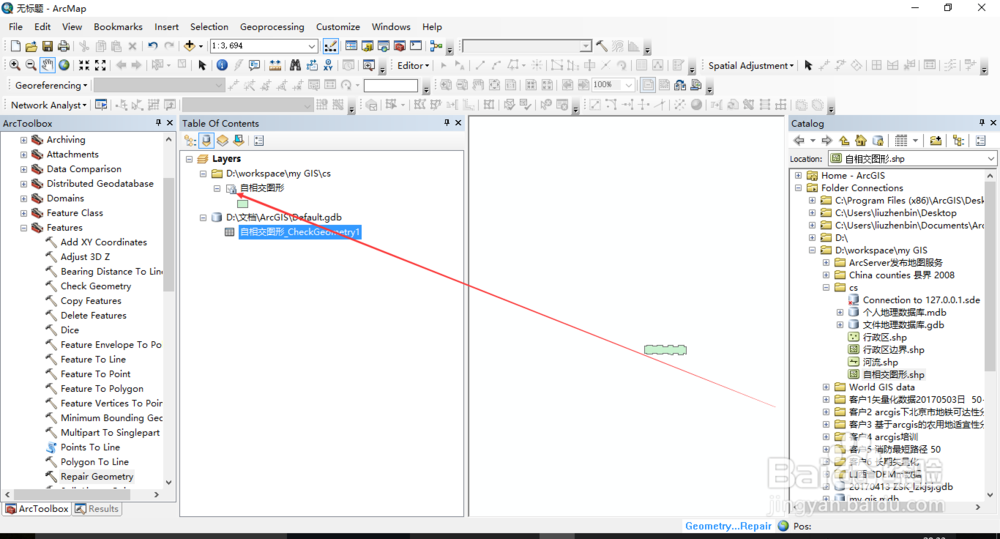Screen dimensions: 1000x539
Task: Switch to the Results tab
Action: [x=96, y=509]
